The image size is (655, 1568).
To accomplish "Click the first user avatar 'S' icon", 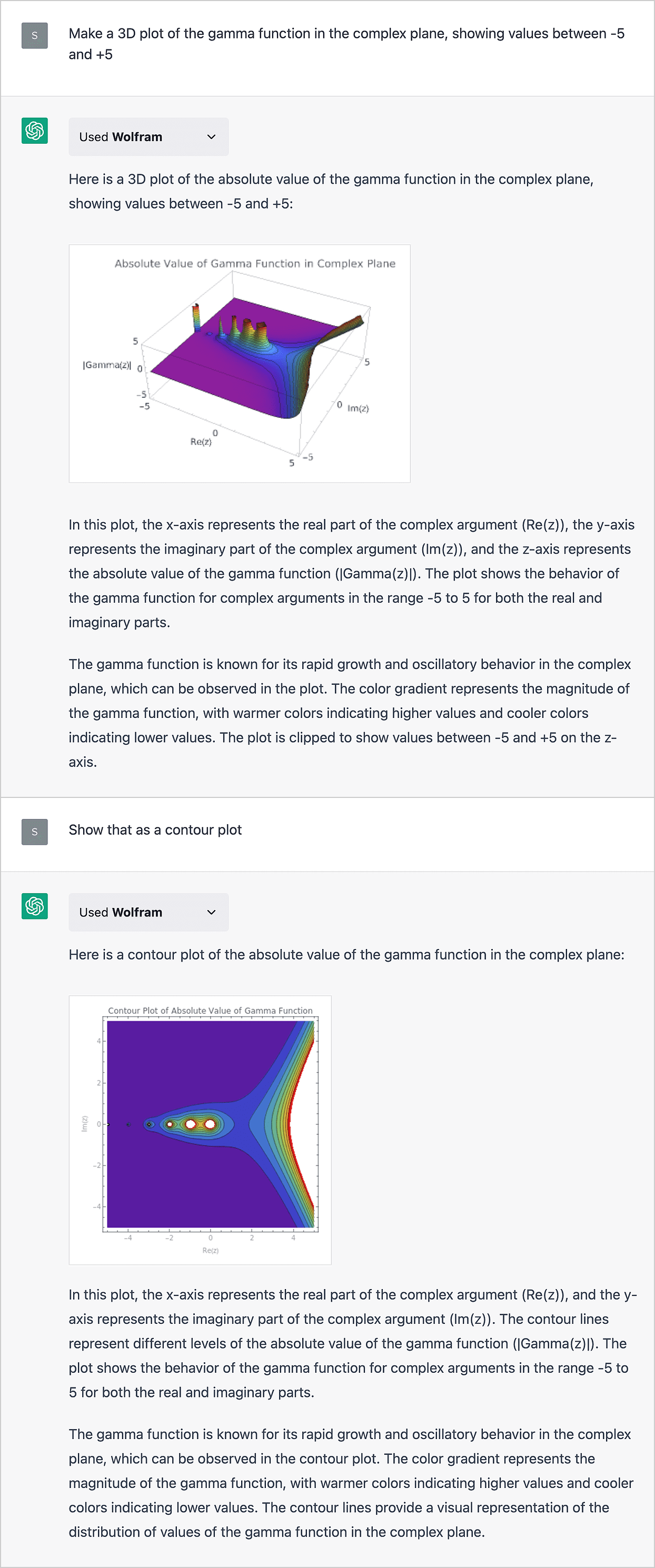I will (x=35, y=35).
